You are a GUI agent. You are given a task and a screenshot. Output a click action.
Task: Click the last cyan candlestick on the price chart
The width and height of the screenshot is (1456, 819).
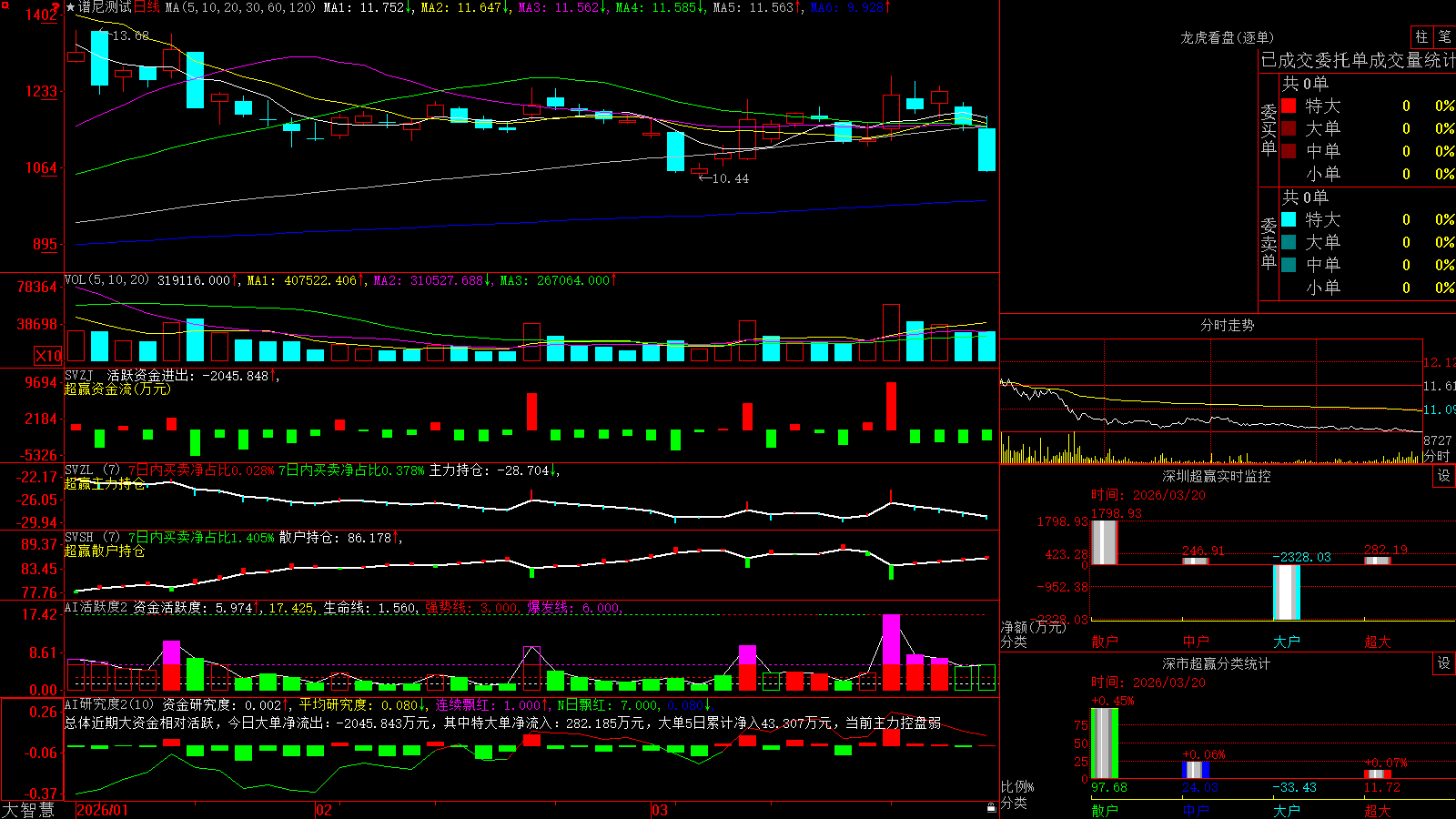tap(986, 149)
